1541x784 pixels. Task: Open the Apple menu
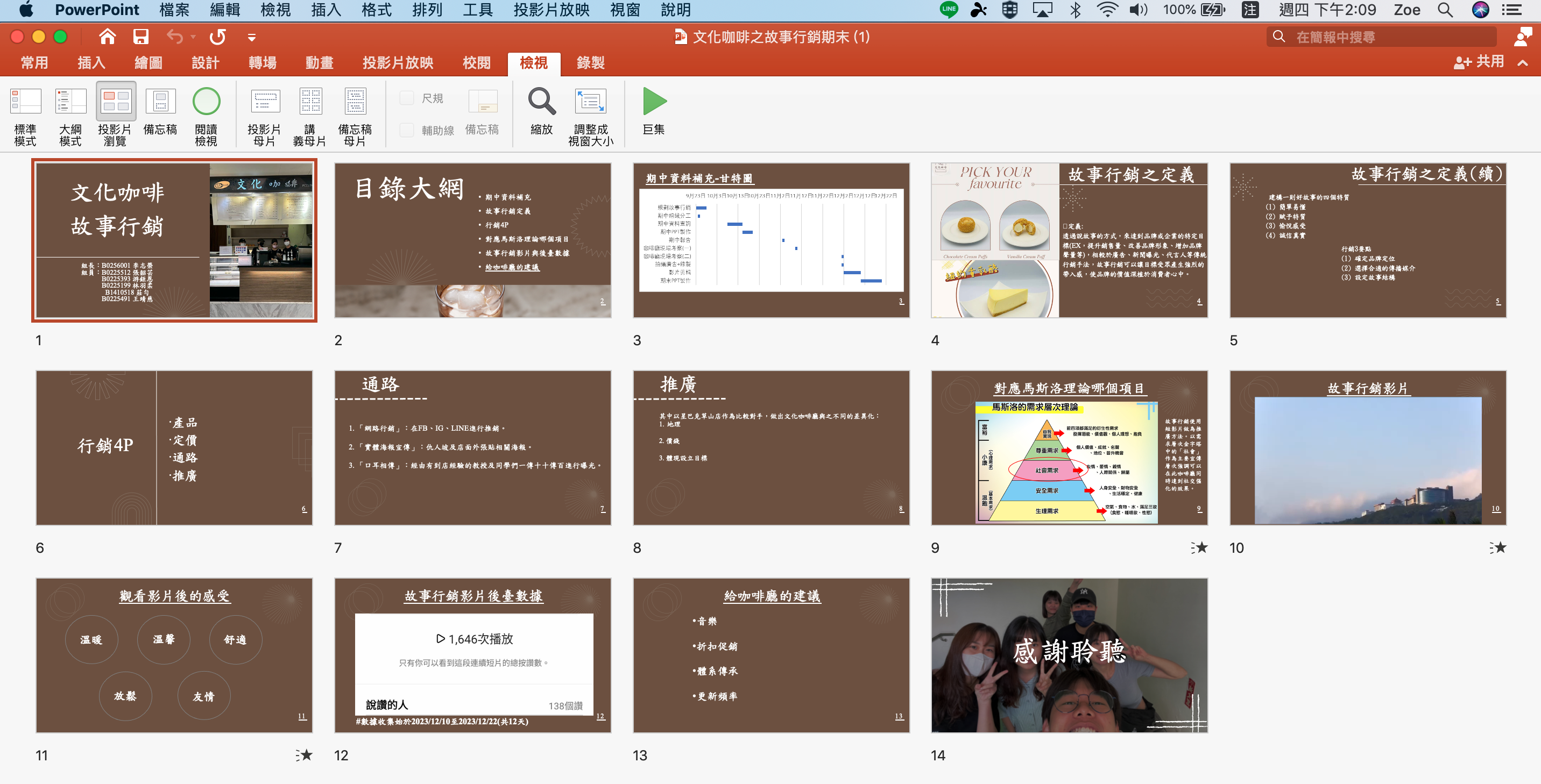click(26, 10)
